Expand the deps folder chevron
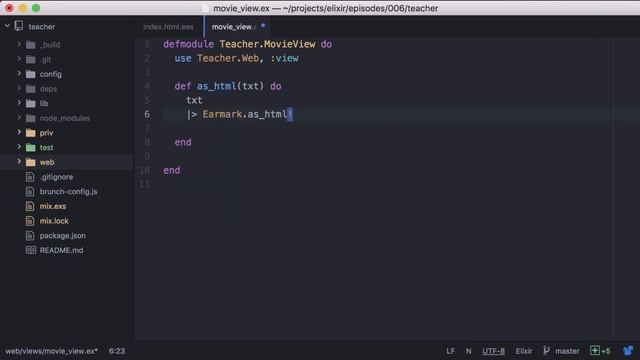The height and width of the screenshot is (360, 640). pos(19,88)
